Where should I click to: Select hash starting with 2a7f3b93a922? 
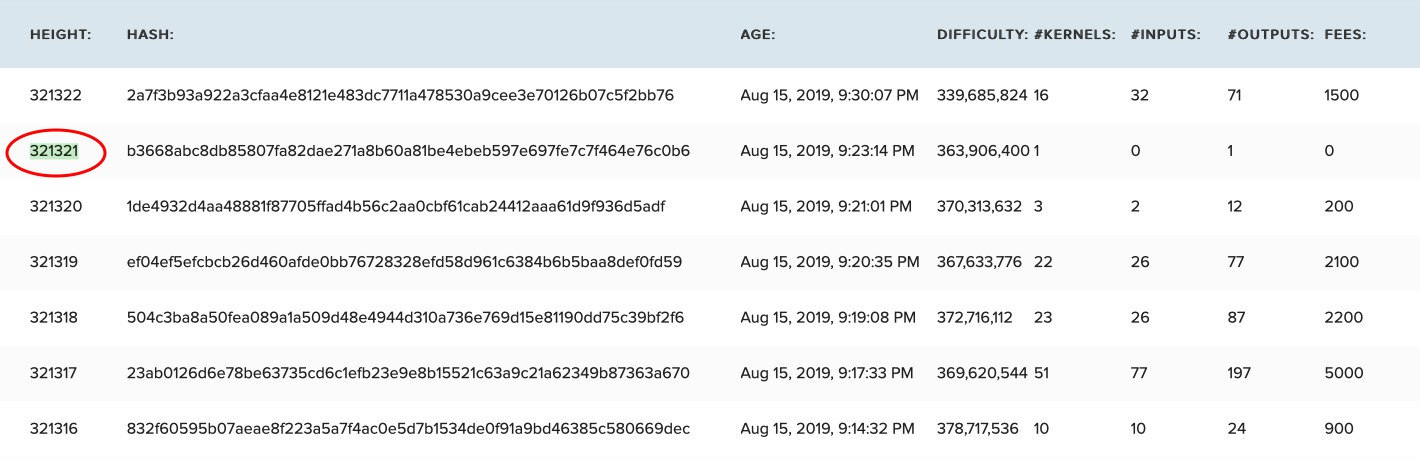pos(400,96)
